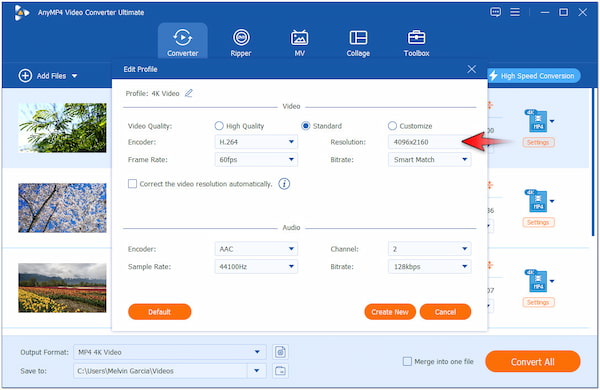Click the snapshot settings icon beside Output Format
Viewport: 600px width, 390px height.
280,352
